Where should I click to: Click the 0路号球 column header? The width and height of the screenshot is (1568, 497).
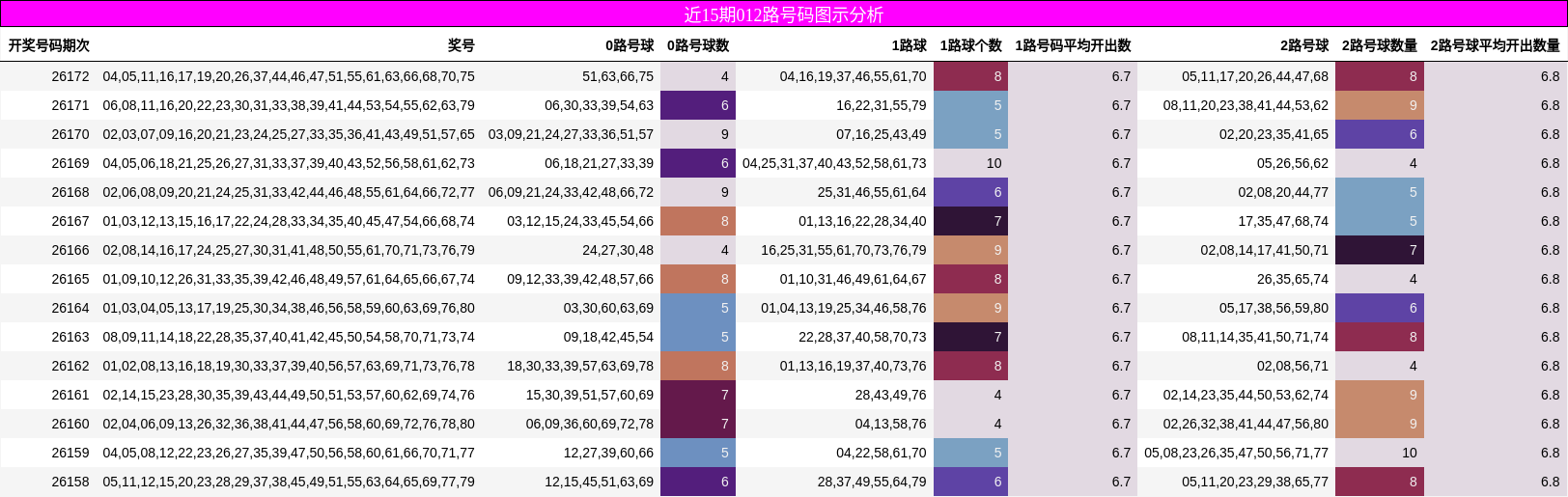point(630,45)
